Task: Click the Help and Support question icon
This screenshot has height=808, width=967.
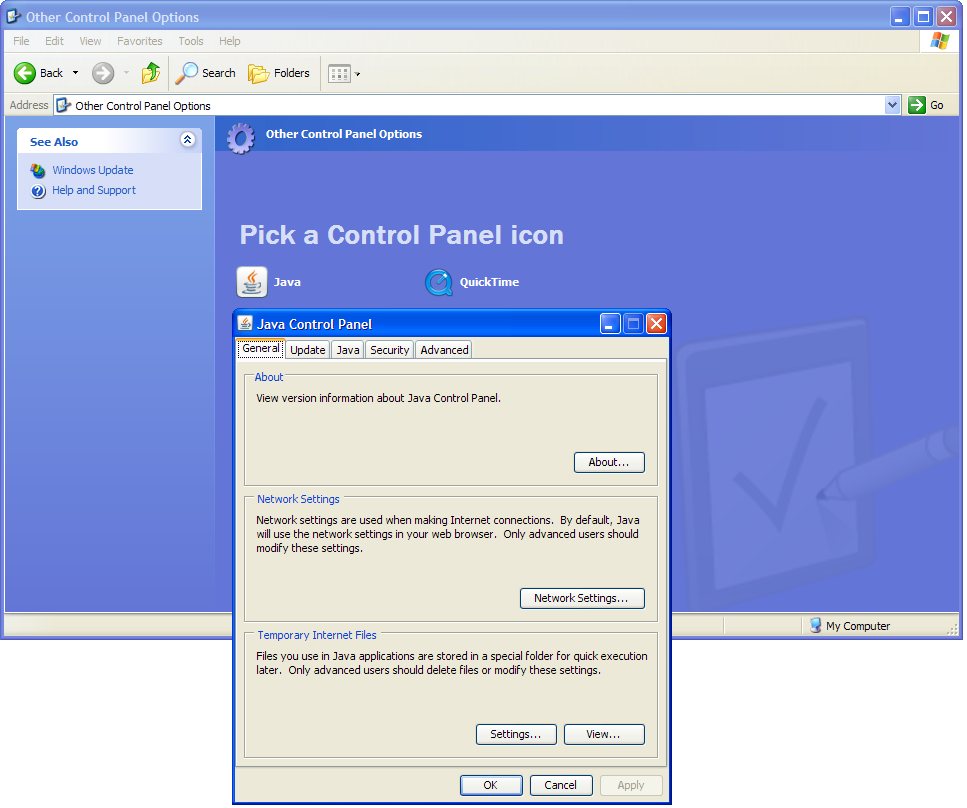Action: pos(38,191)
